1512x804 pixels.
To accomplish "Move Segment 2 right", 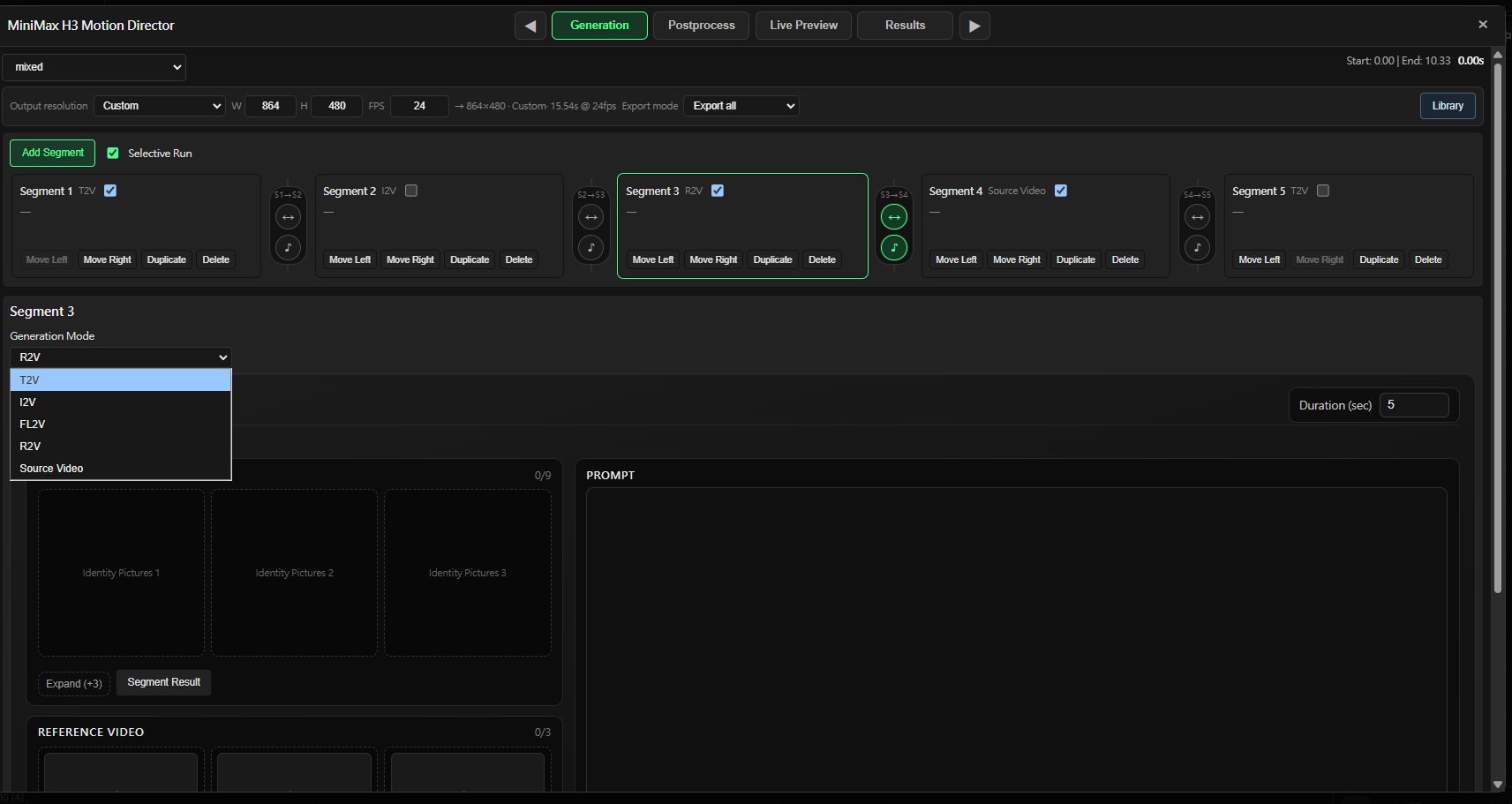I will coord(410,259).
